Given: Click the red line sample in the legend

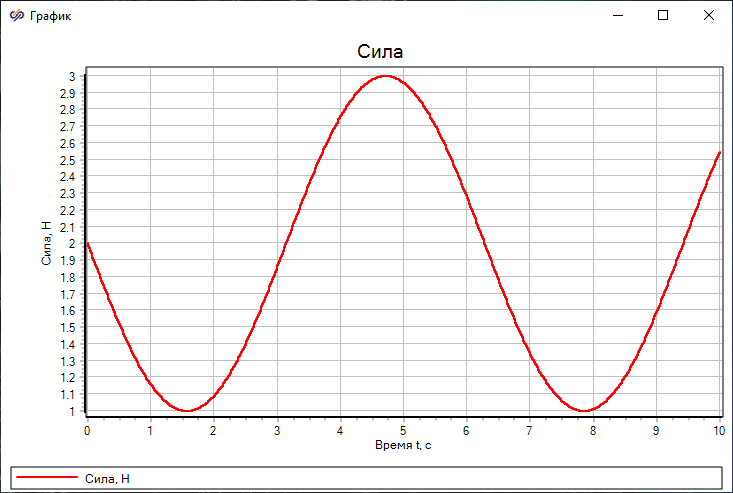Looking at the screenshot, I should (x=48, y=479).
